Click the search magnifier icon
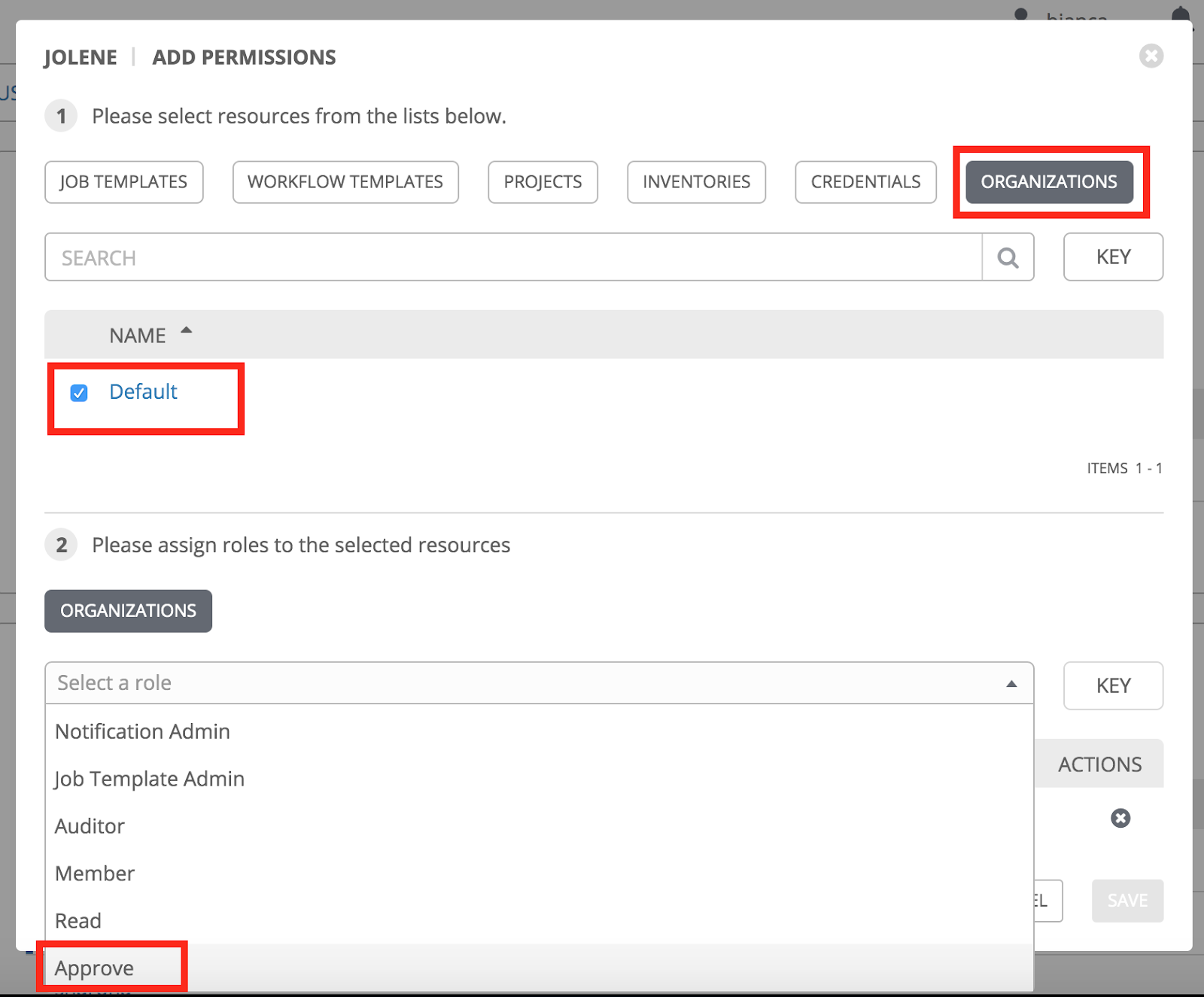The height and width of the screenshot is (997, 1204). tap(1007, 257)
